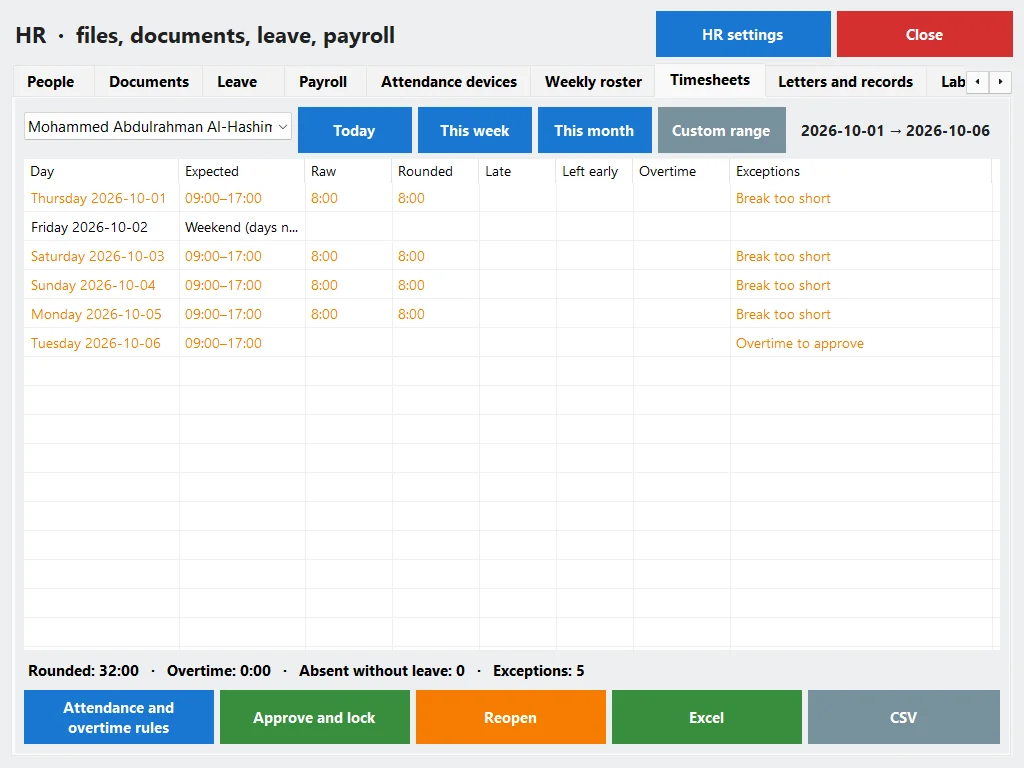Image resolution: width=1024 pixels, height=768 pixels.
Task: Click 'Break too short' for Thursday
Action: pyautogui.click(x=783, y=199)
